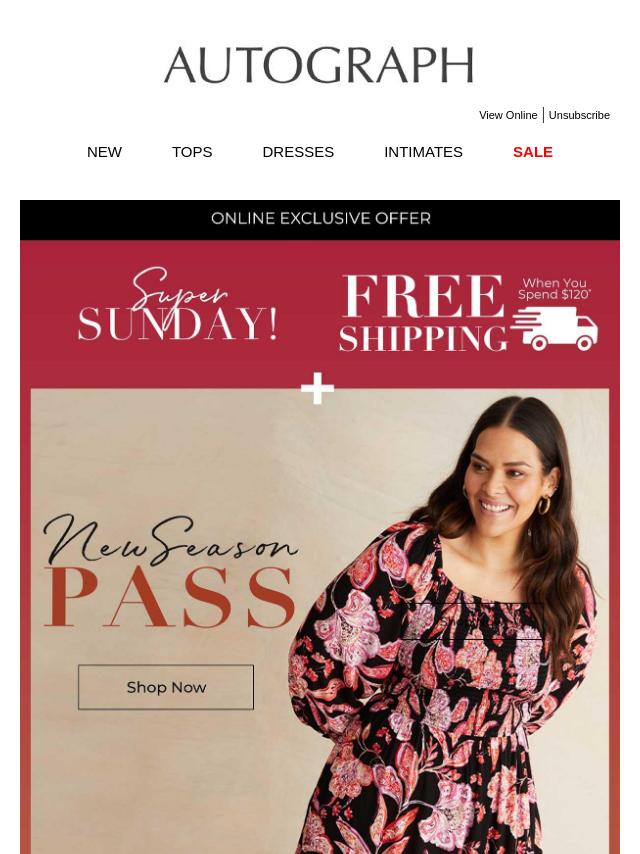640x854 pixels.
Task: Click the When You Spend $120 note
Action: [x=554, y=289]
